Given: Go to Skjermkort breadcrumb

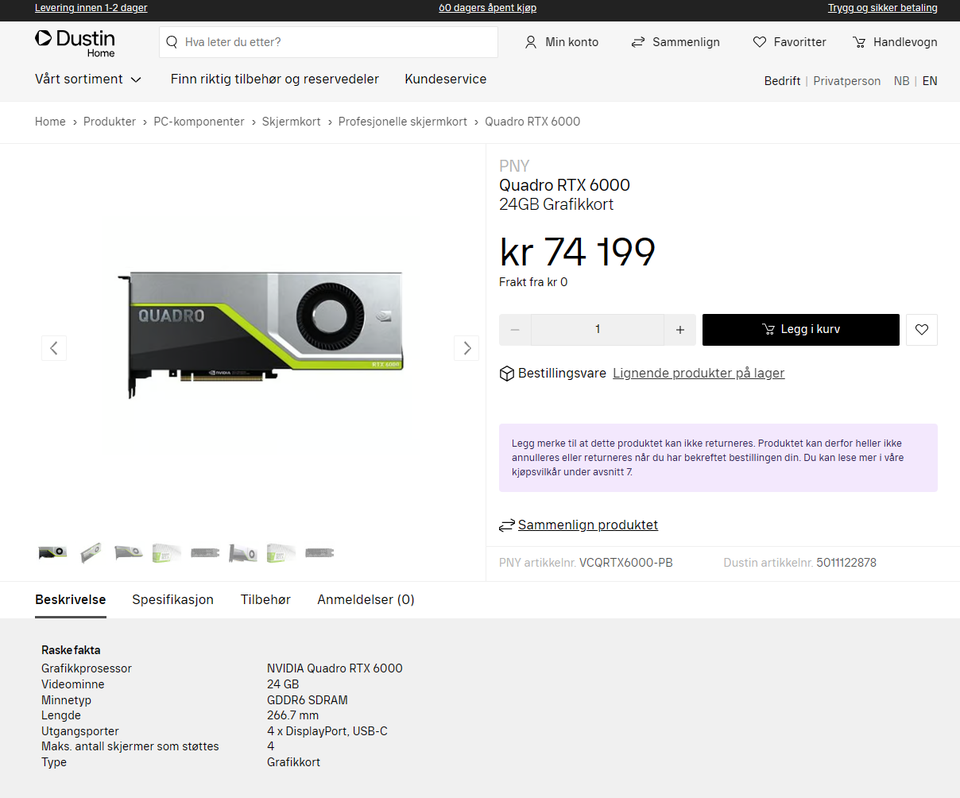Looking at the screenshot, I should 291,121.
